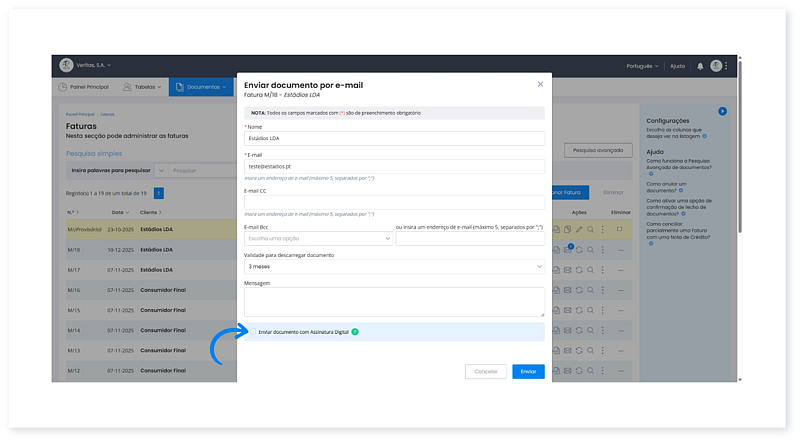This screenshot has height=442, width=800.
Task: Expand the Tabelas menu
Action: pyautogui.click(x=142, y=87)
